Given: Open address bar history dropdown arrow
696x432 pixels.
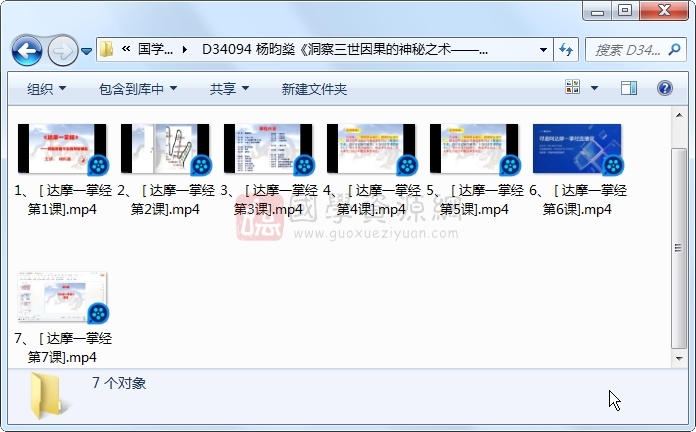Looking at the screenshot, I should click(x=543, y=50).
